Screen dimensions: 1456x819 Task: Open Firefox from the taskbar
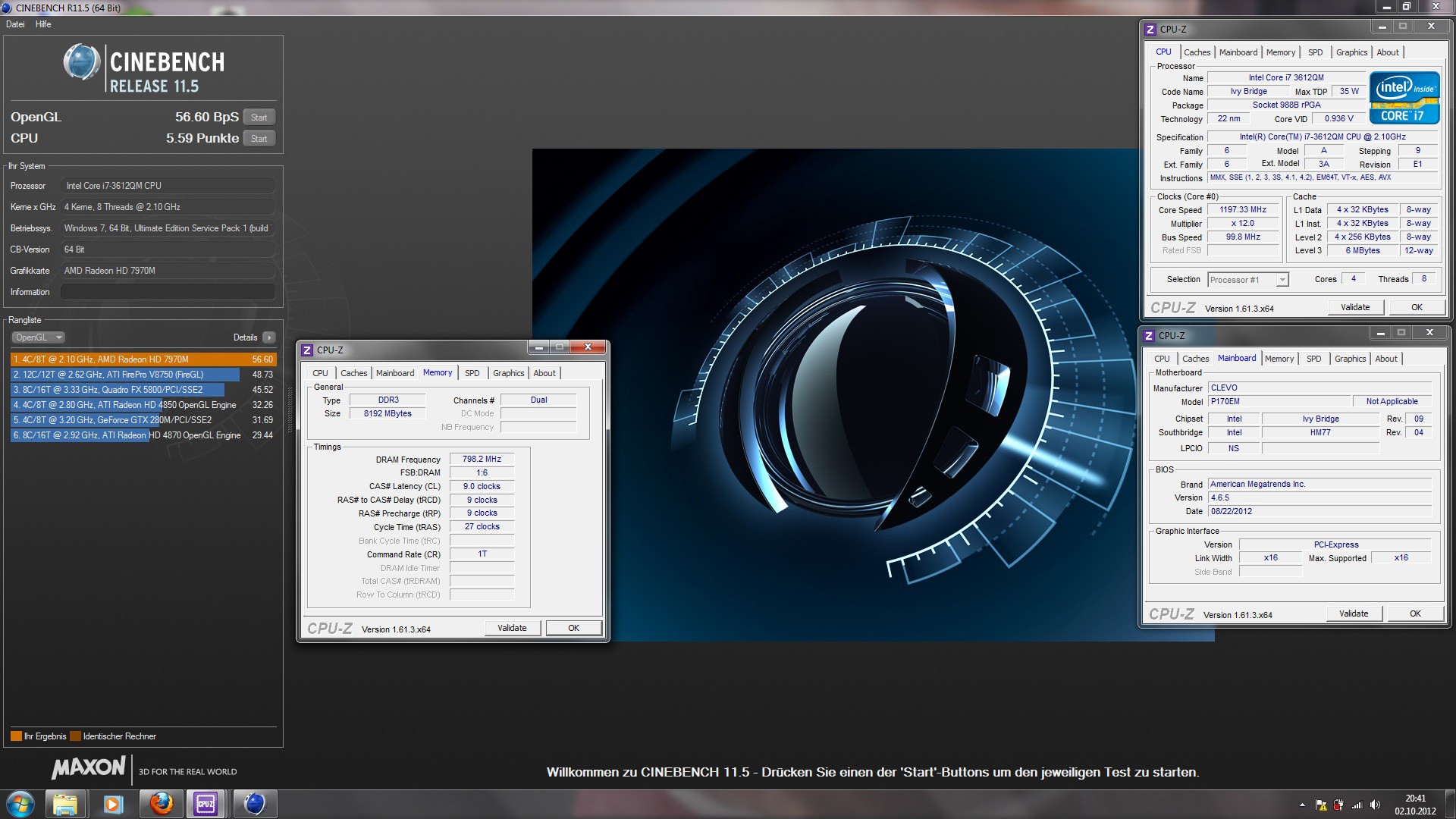pos(160,804)
